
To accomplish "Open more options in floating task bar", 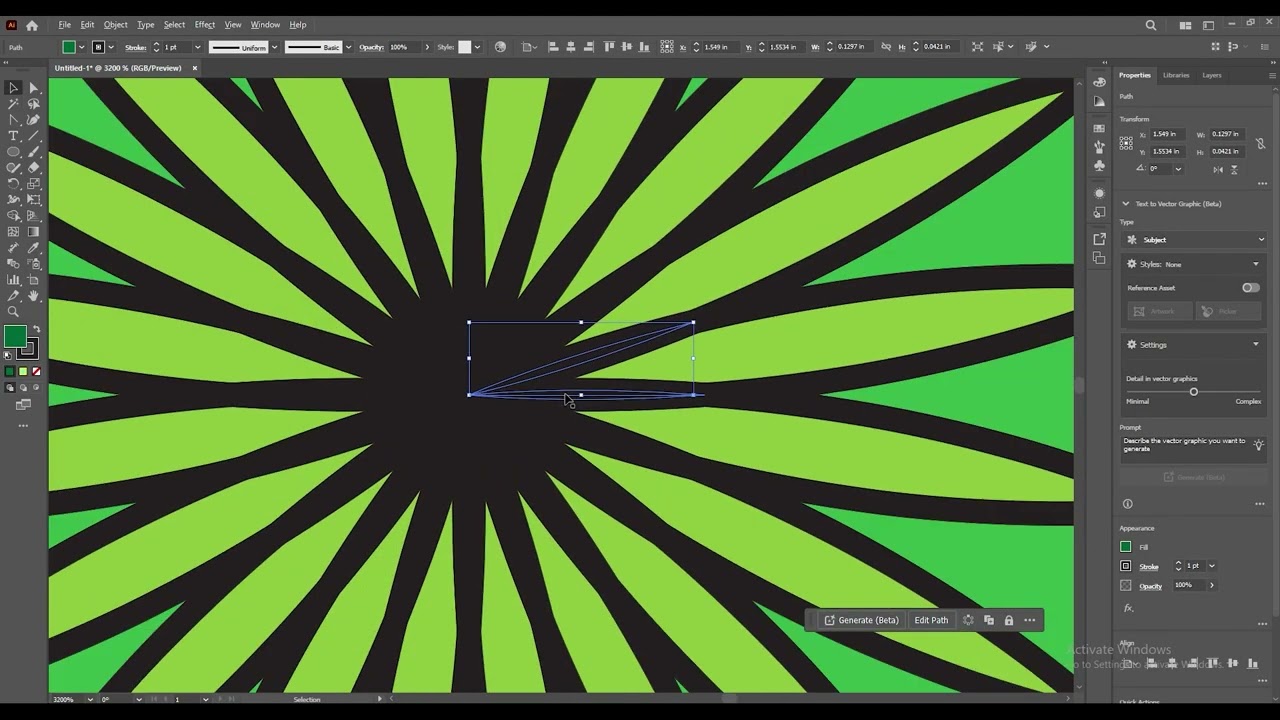I will [1030, 620].
